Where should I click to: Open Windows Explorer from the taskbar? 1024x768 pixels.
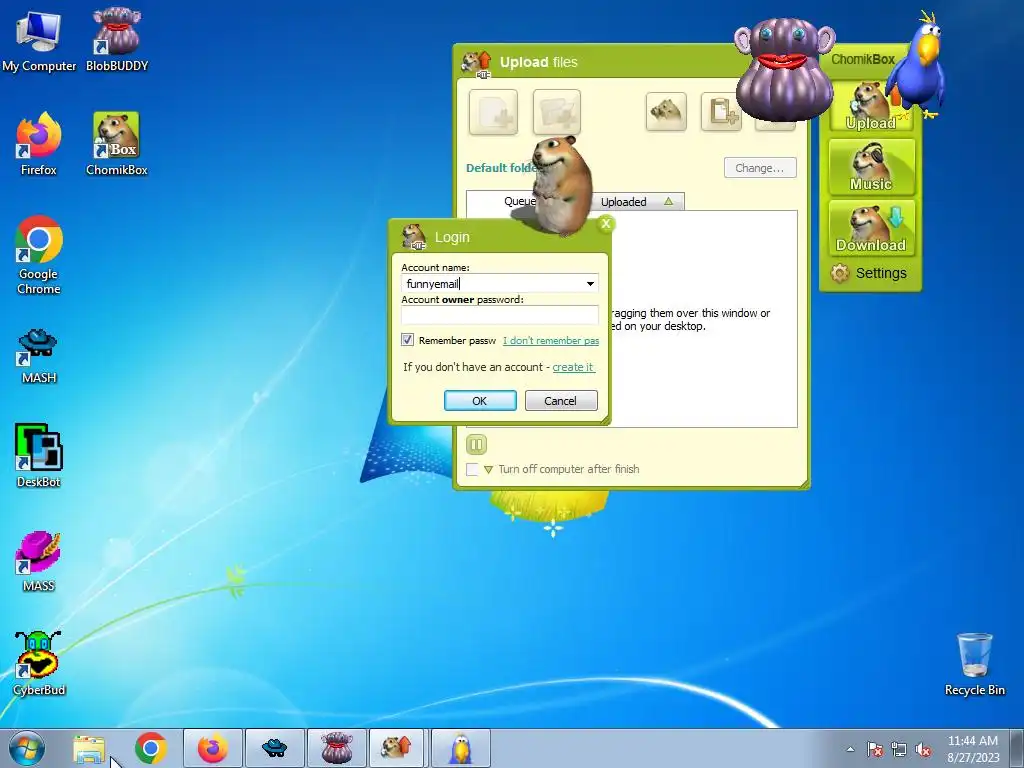point(89,748)
